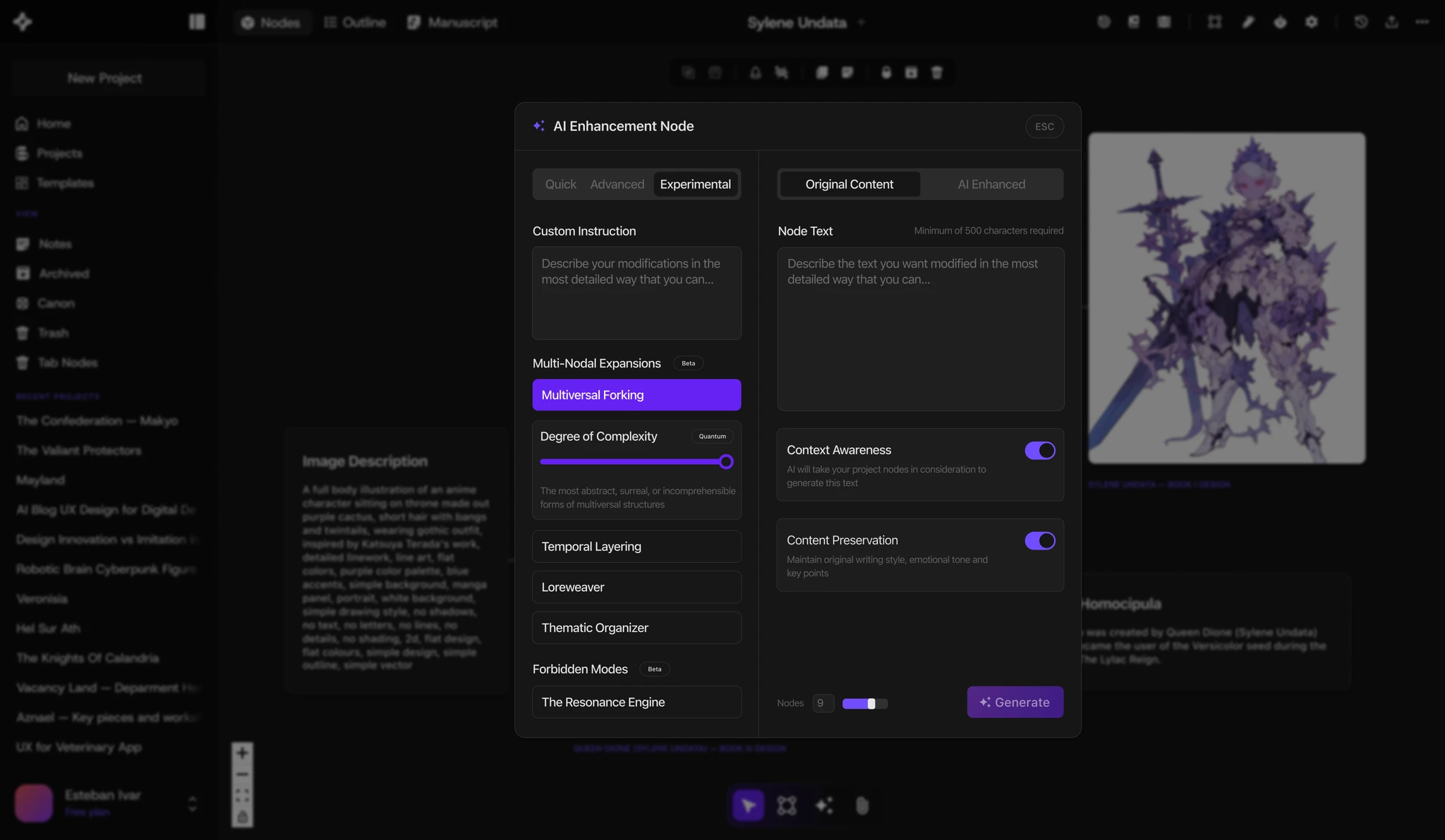Select the pointer tool in the bottom toolbar
This screenshot has width=1445, height=840.
(x=748, y=805)
